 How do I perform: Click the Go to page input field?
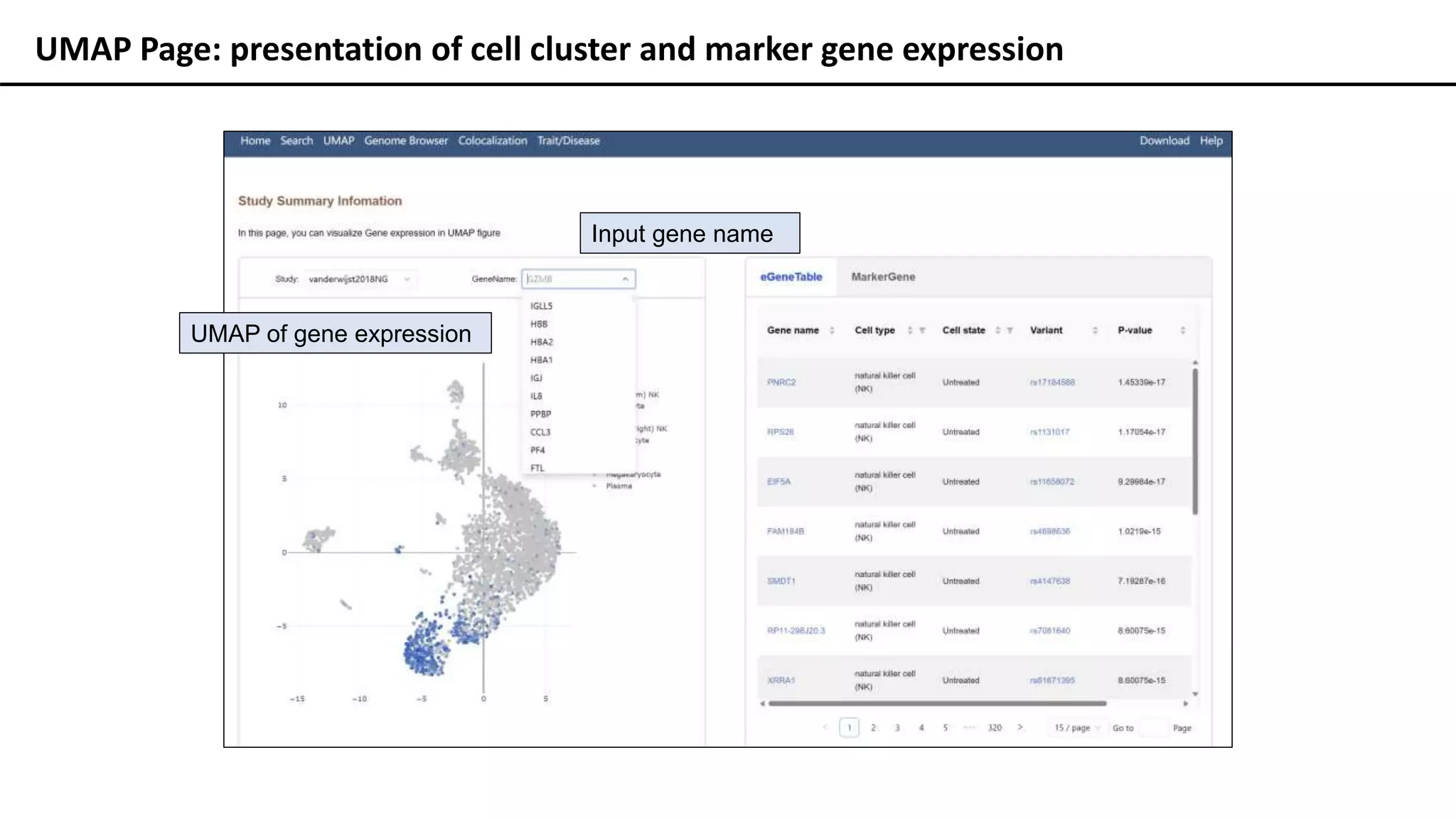1152,727
